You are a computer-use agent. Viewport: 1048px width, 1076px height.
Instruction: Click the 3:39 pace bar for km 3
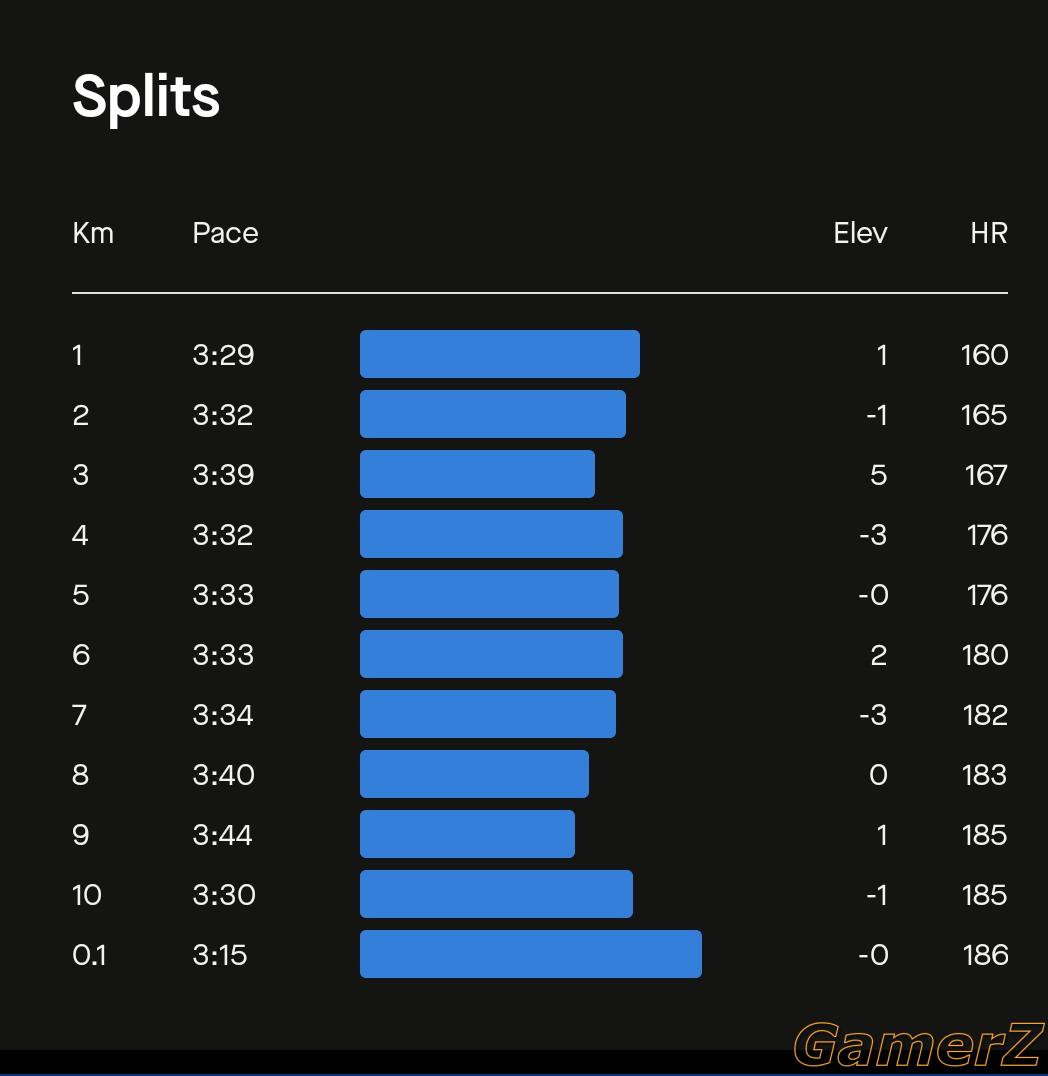click(477, 474)
